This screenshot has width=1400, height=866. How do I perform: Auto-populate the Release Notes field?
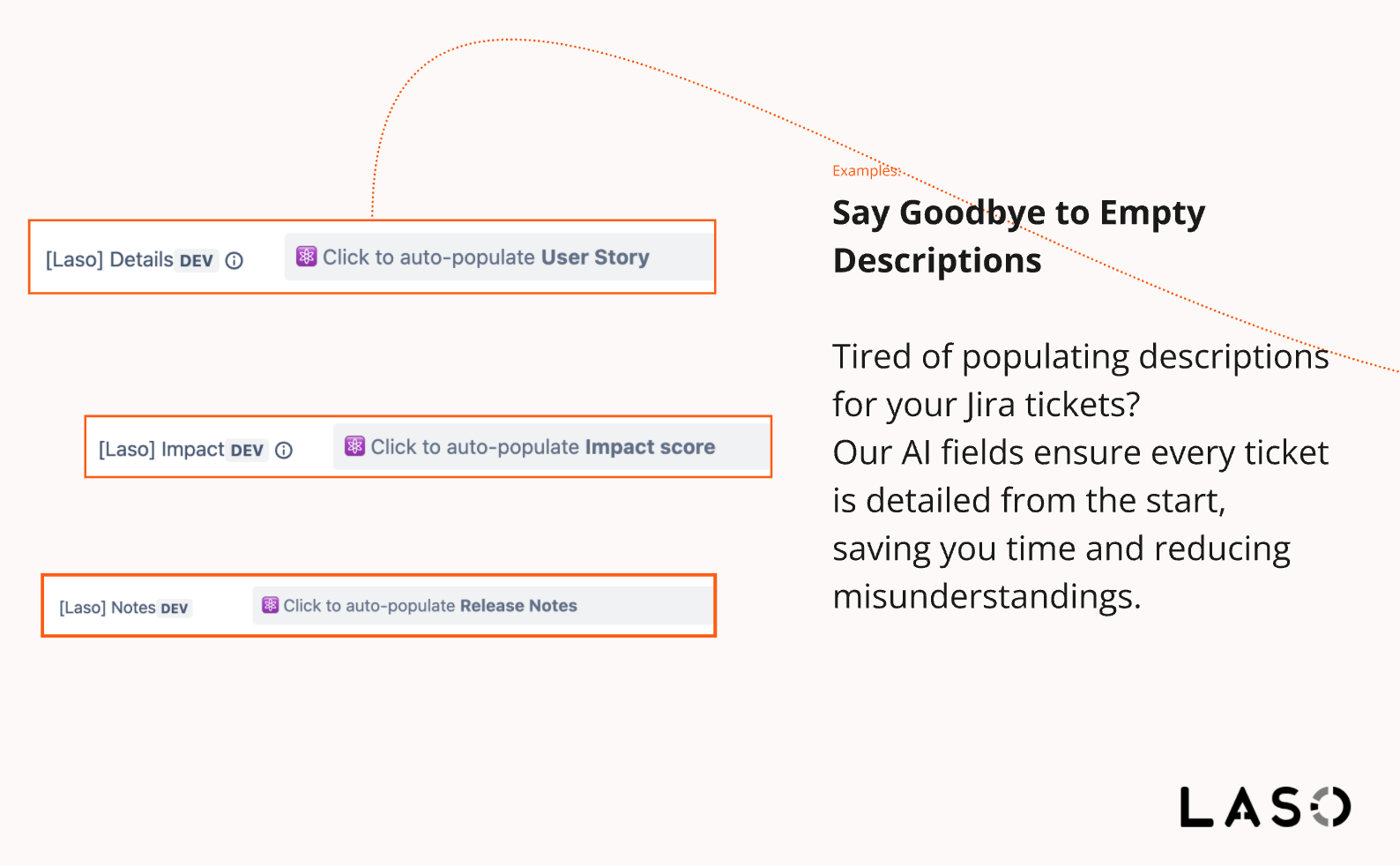point(482,605)
